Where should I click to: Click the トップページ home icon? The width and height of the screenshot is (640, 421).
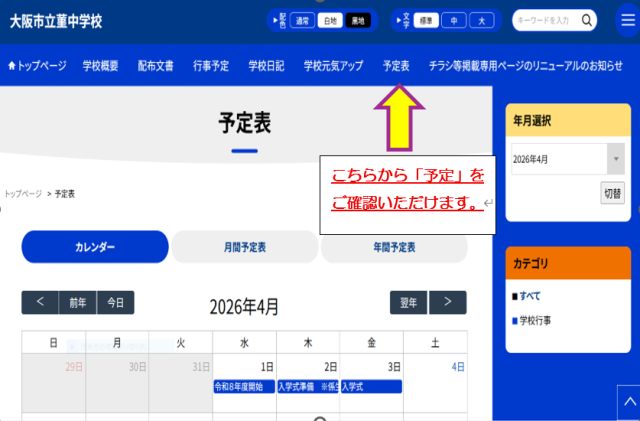(12, 66)
